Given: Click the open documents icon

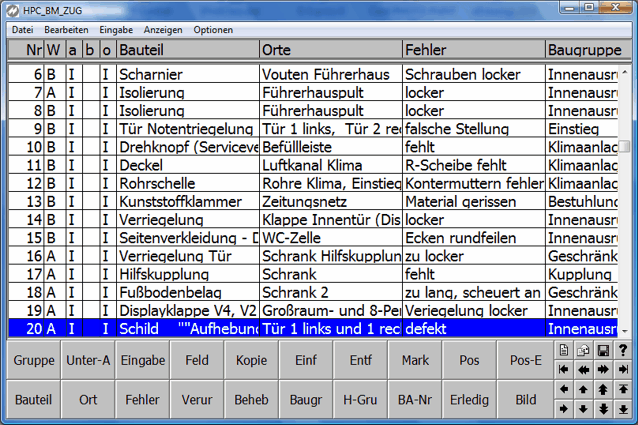Looking at the screenshot, I should click(x=584, y=349).
